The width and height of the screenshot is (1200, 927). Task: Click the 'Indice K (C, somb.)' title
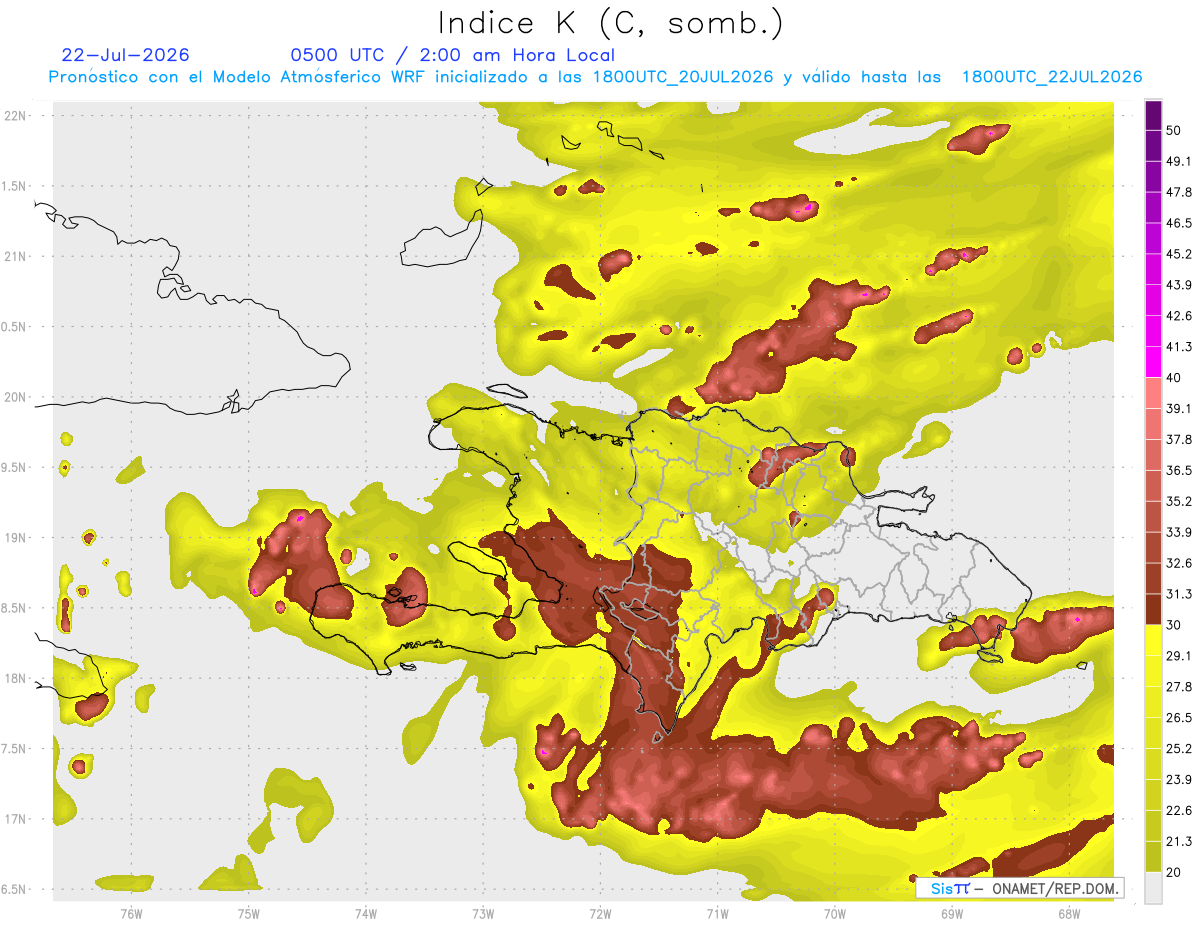click(611, 24)
